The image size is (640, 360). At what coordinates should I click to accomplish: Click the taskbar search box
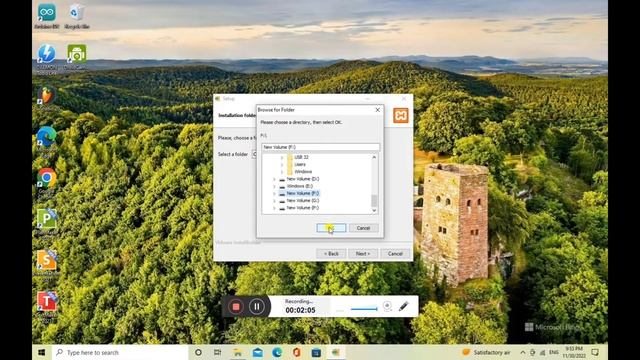[120, 352]
